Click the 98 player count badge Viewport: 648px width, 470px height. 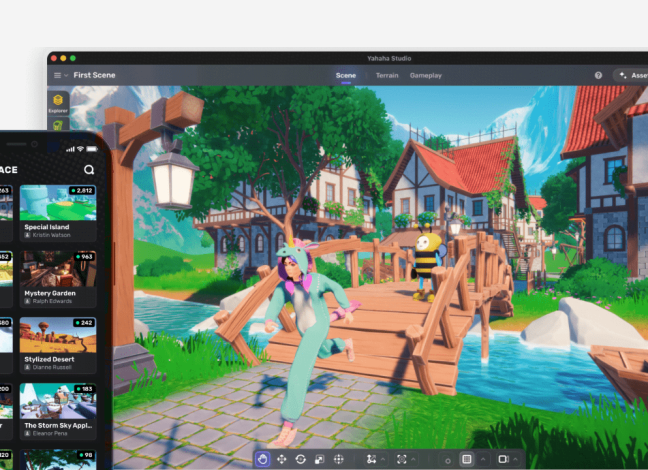pyautogui.click(x=86, y=455)
